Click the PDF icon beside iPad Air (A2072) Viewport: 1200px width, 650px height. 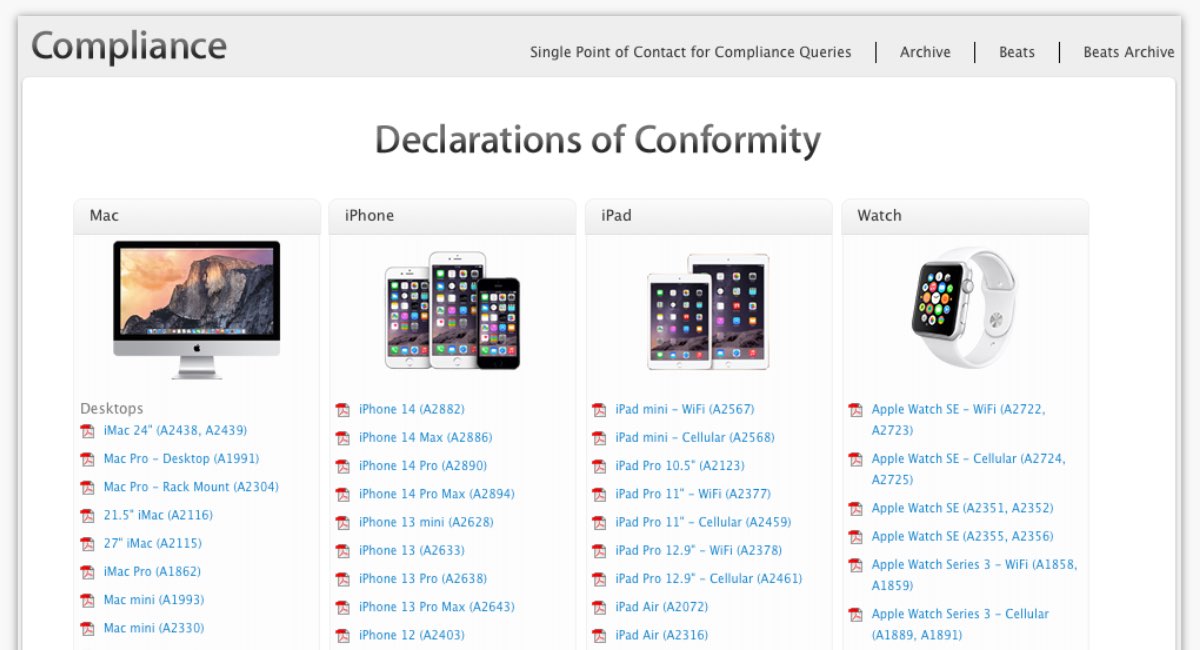click(x=599, y=607)
